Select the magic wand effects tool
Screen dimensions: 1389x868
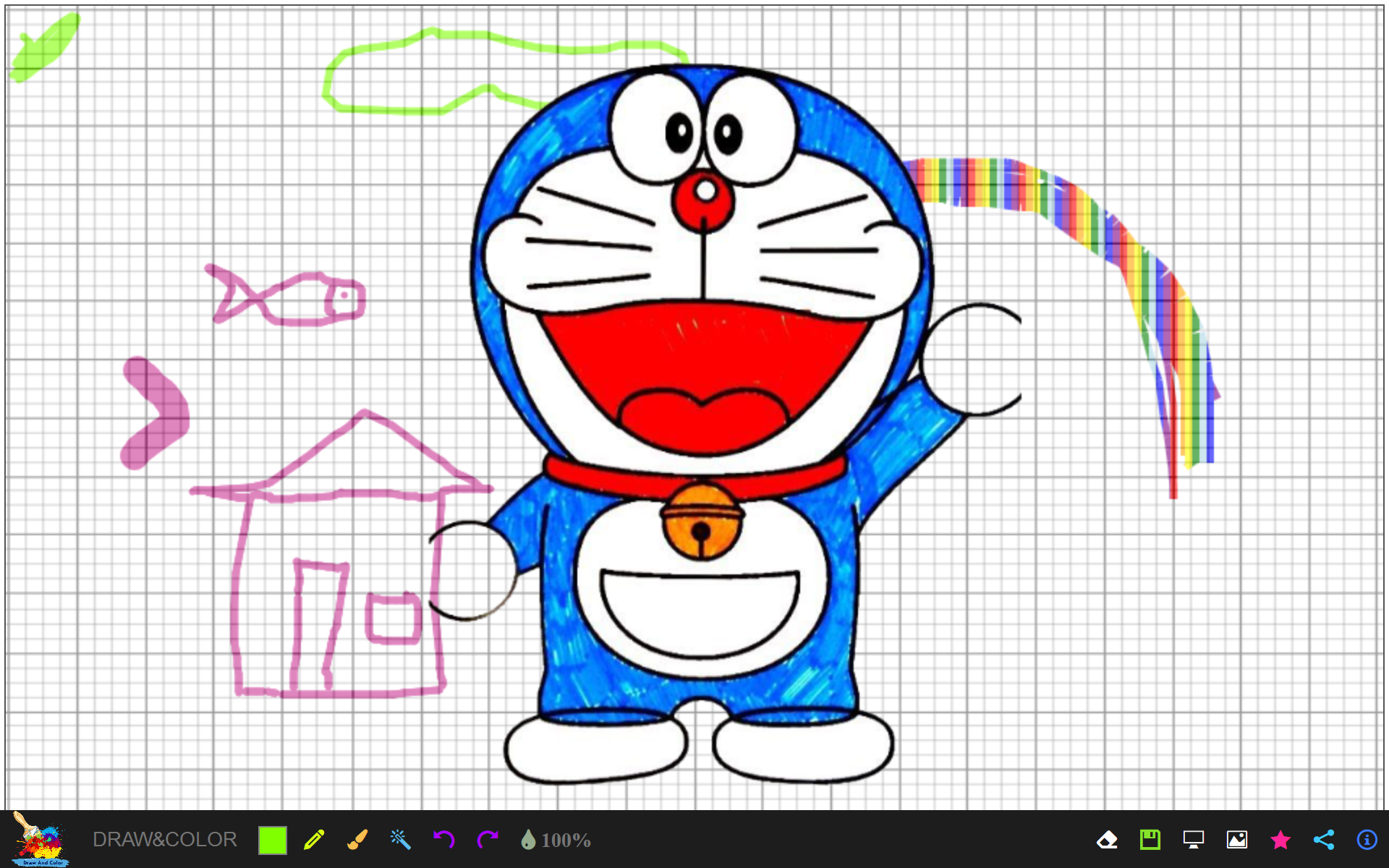coord(400,840)
